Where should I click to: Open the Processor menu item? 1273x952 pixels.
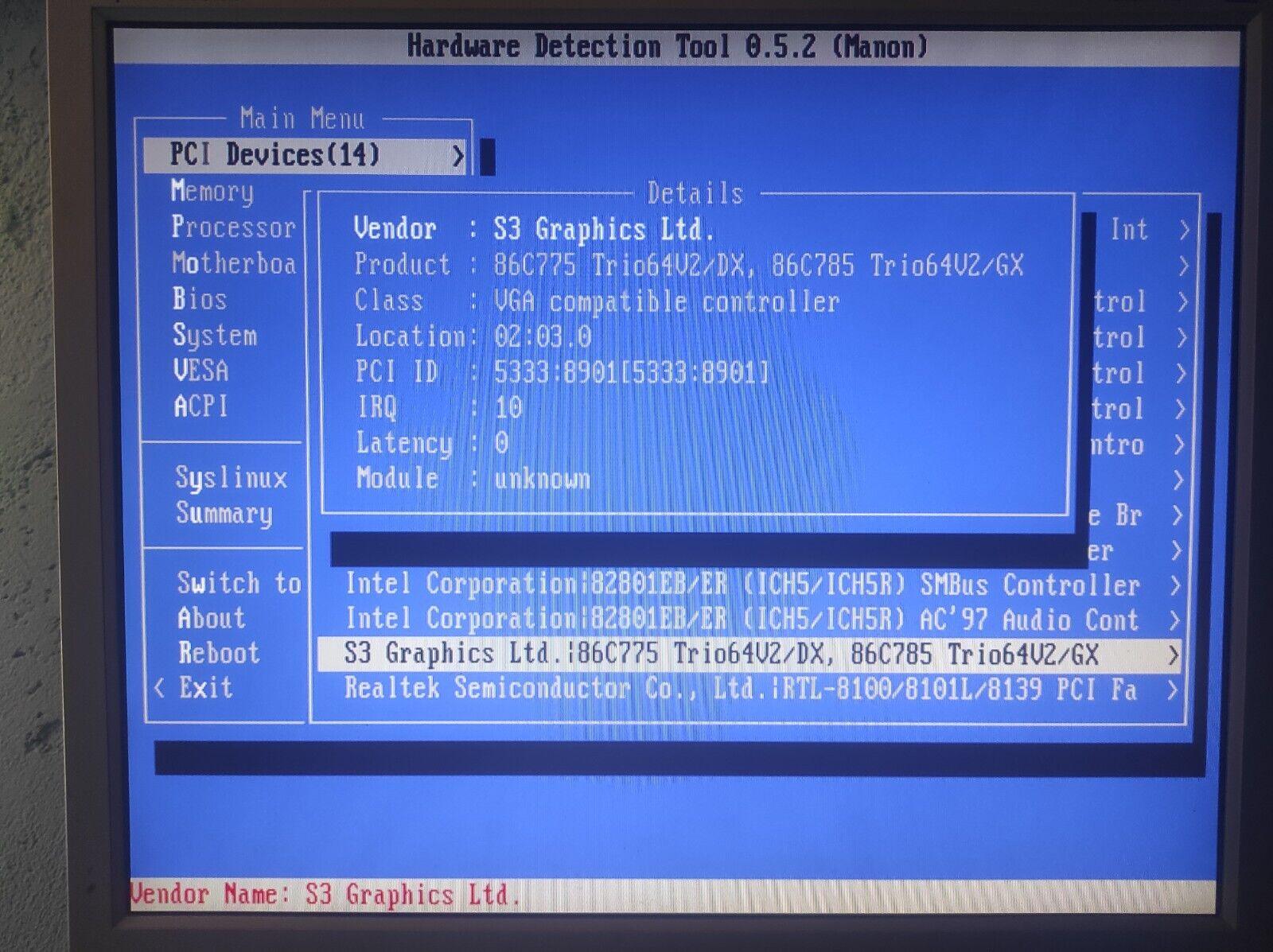[x=233, y=227]
